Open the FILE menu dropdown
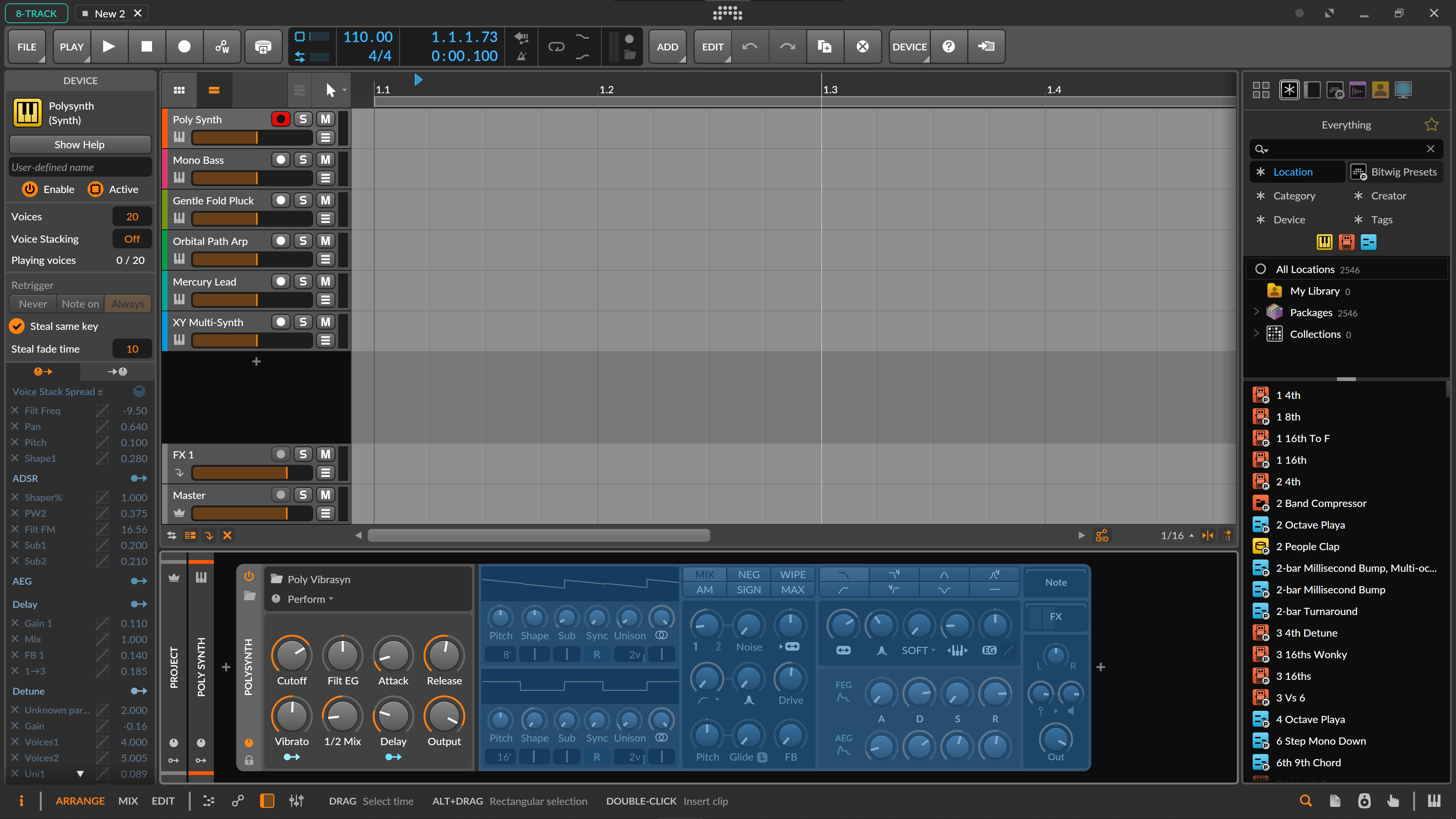Image resolution: width=1456 pixels, height=819 pixels. click(x=27, y=46)
